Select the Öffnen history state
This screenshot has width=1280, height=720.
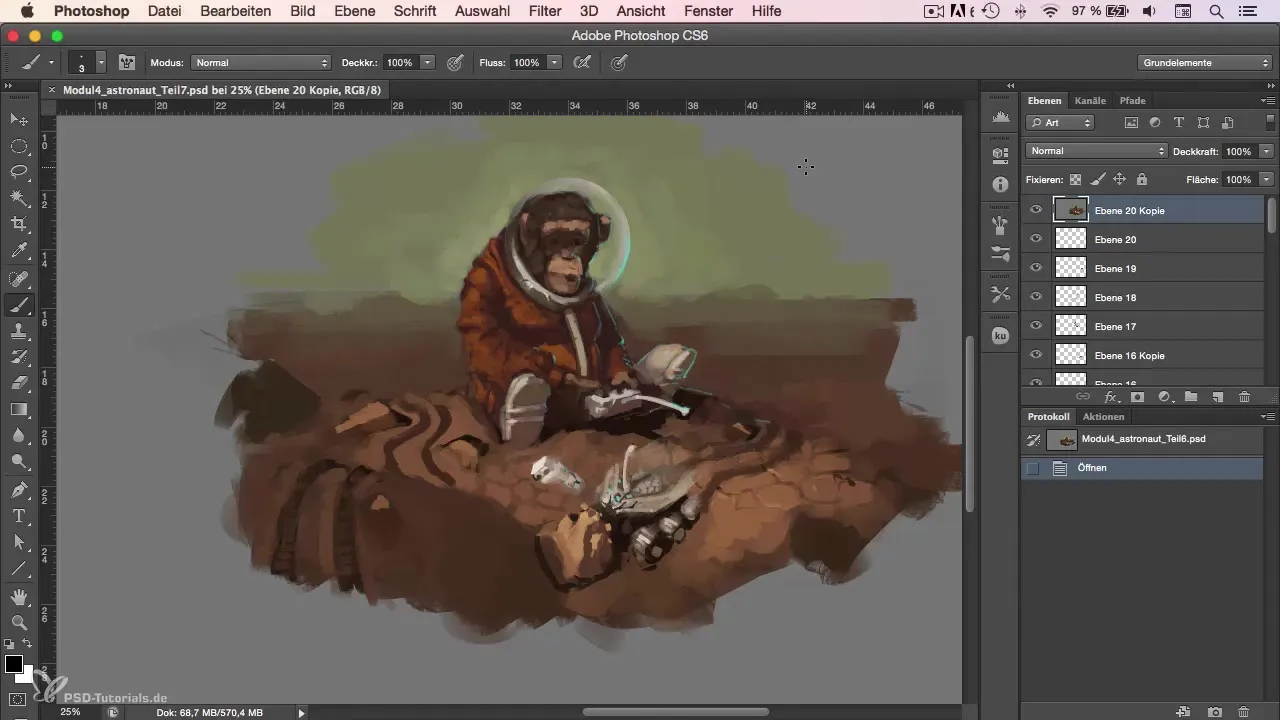[x=1092, y=468]
